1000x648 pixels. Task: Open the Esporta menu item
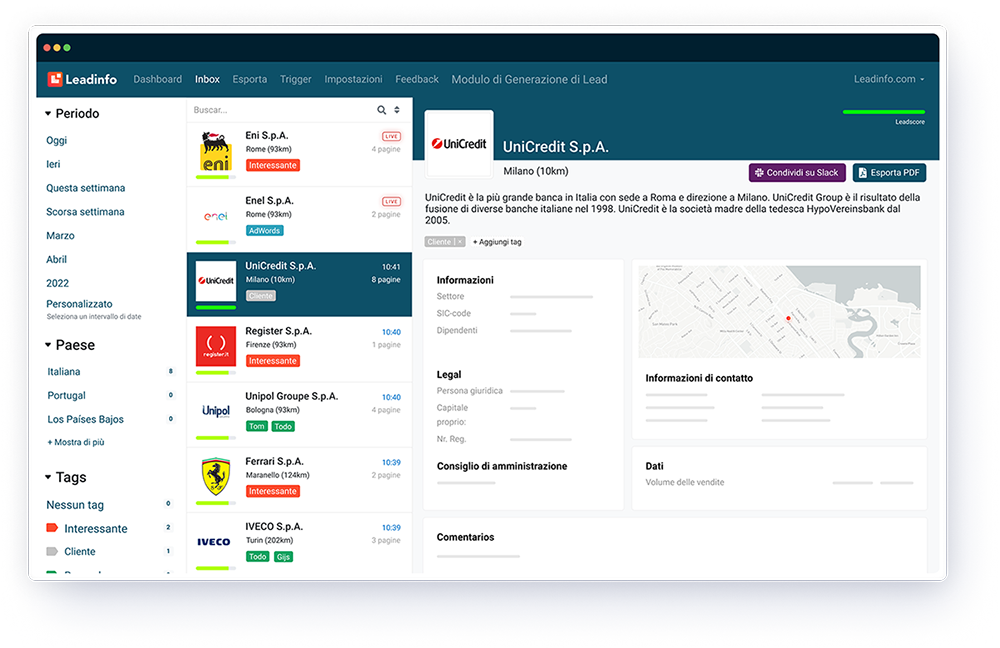coord(249,79)
